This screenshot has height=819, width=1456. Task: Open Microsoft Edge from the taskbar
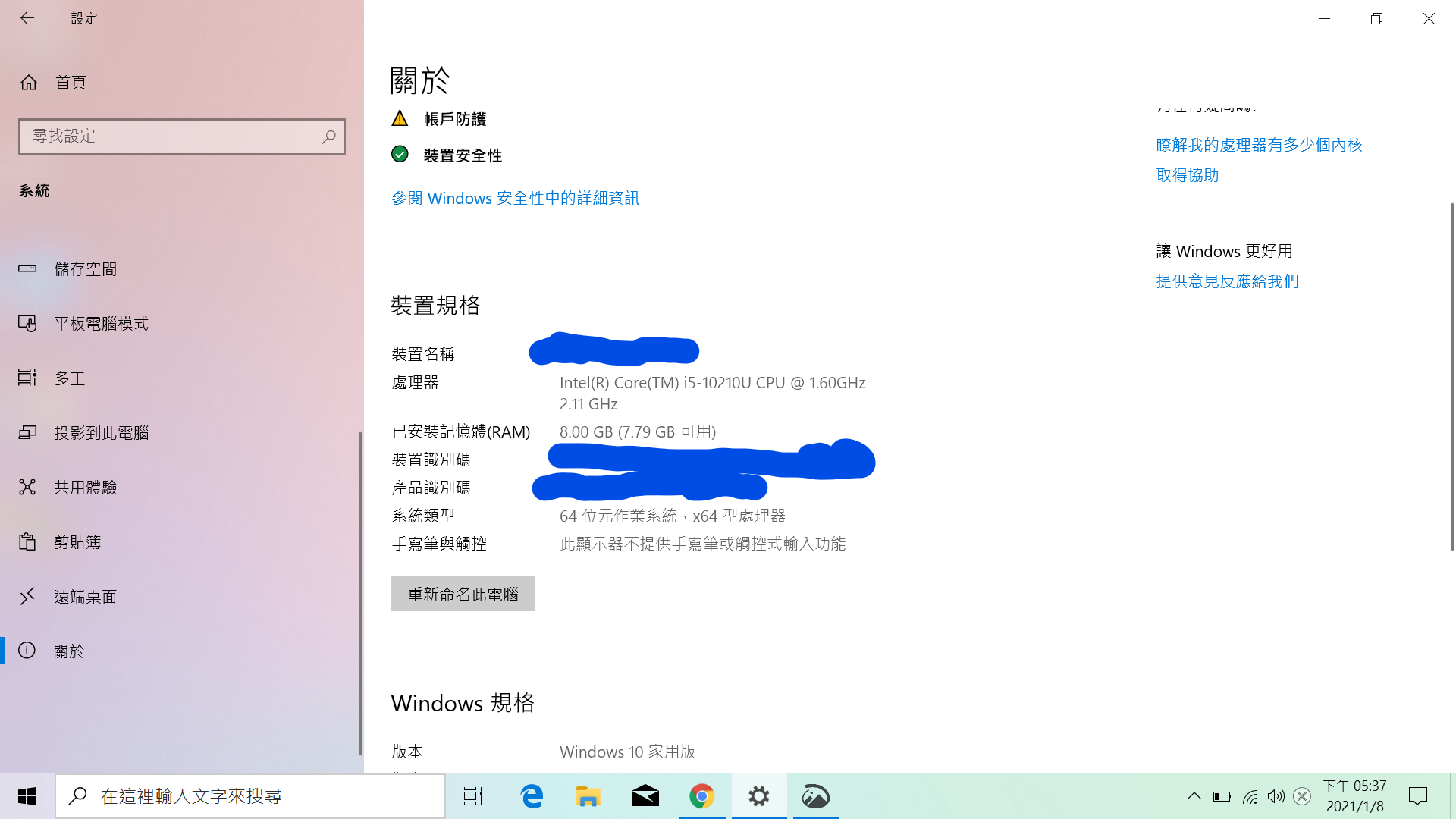click(532, 796)
